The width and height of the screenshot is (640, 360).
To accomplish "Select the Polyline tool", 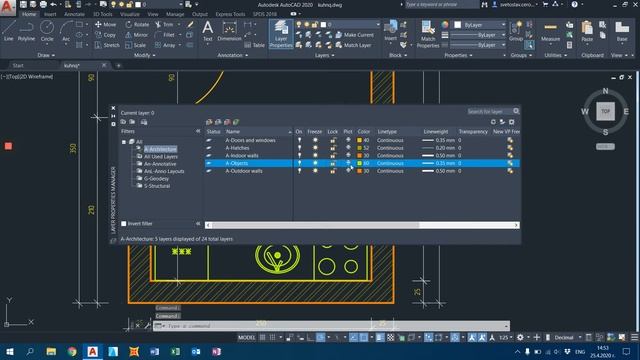I will pos(26,31).
